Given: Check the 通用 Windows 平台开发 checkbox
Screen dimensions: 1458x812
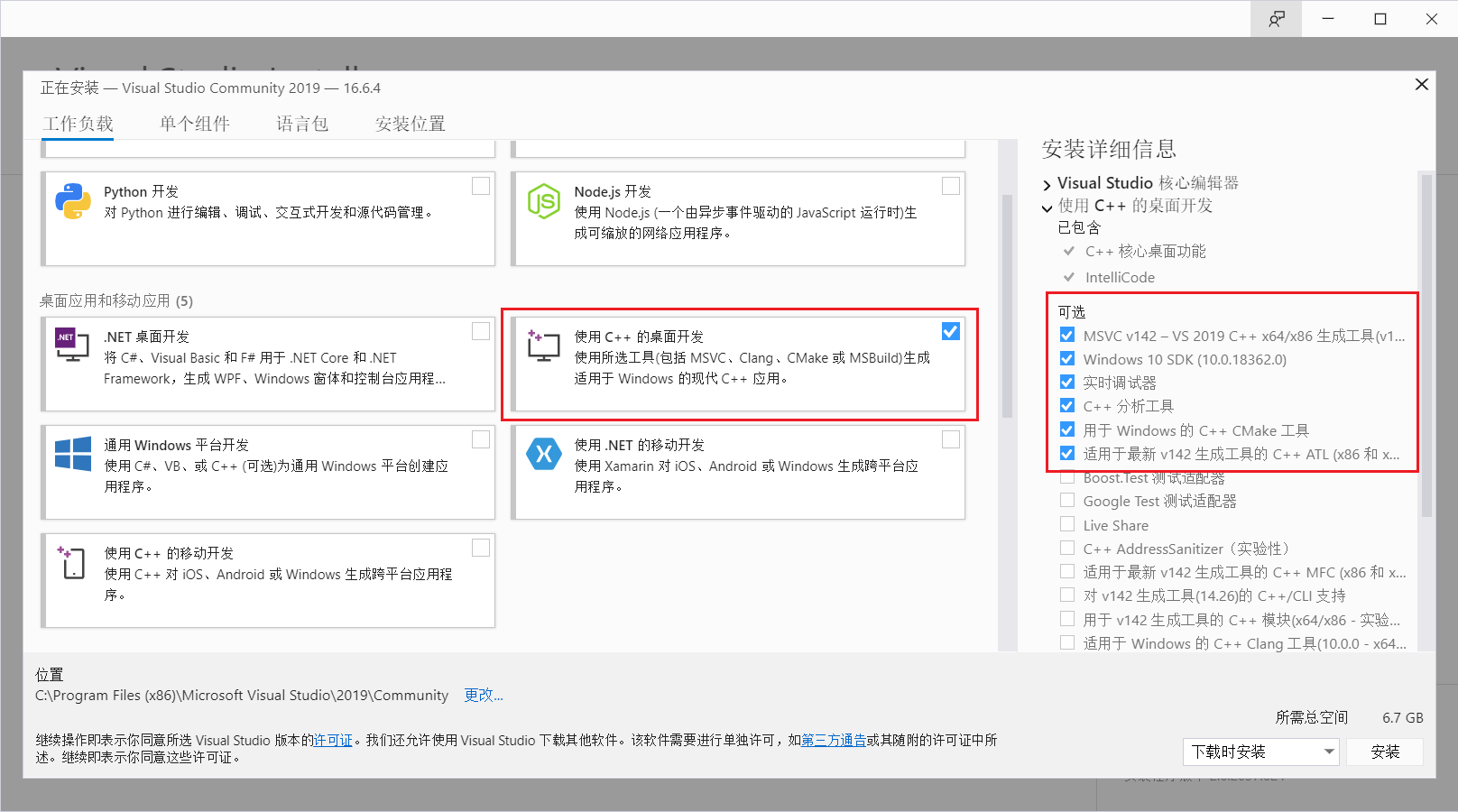Looking at the screenshot, I should click(481, 439).
